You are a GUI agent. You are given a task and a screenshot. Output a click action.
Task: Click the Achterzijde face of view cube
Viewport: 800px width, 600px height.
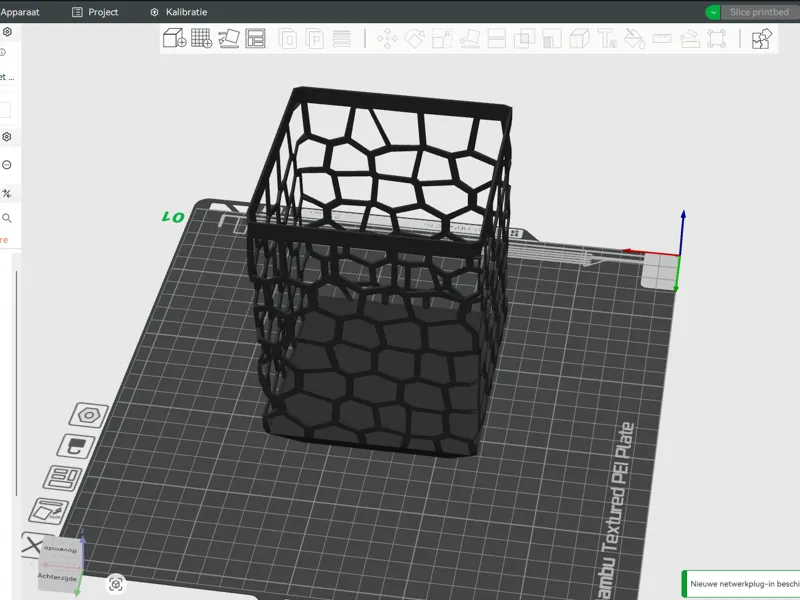57,577
